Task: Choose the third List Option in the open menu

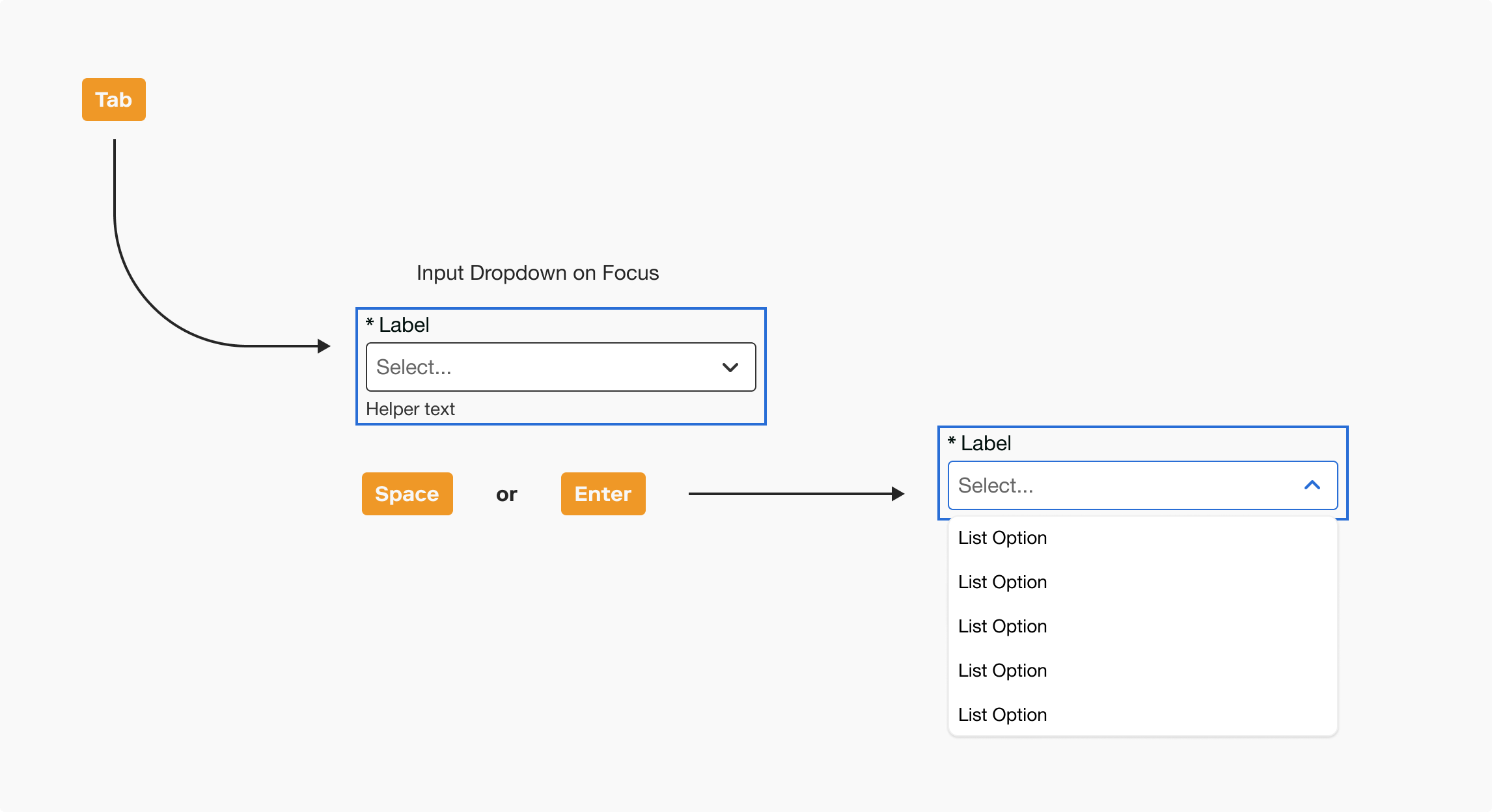Action: [x=1143, y=627]
